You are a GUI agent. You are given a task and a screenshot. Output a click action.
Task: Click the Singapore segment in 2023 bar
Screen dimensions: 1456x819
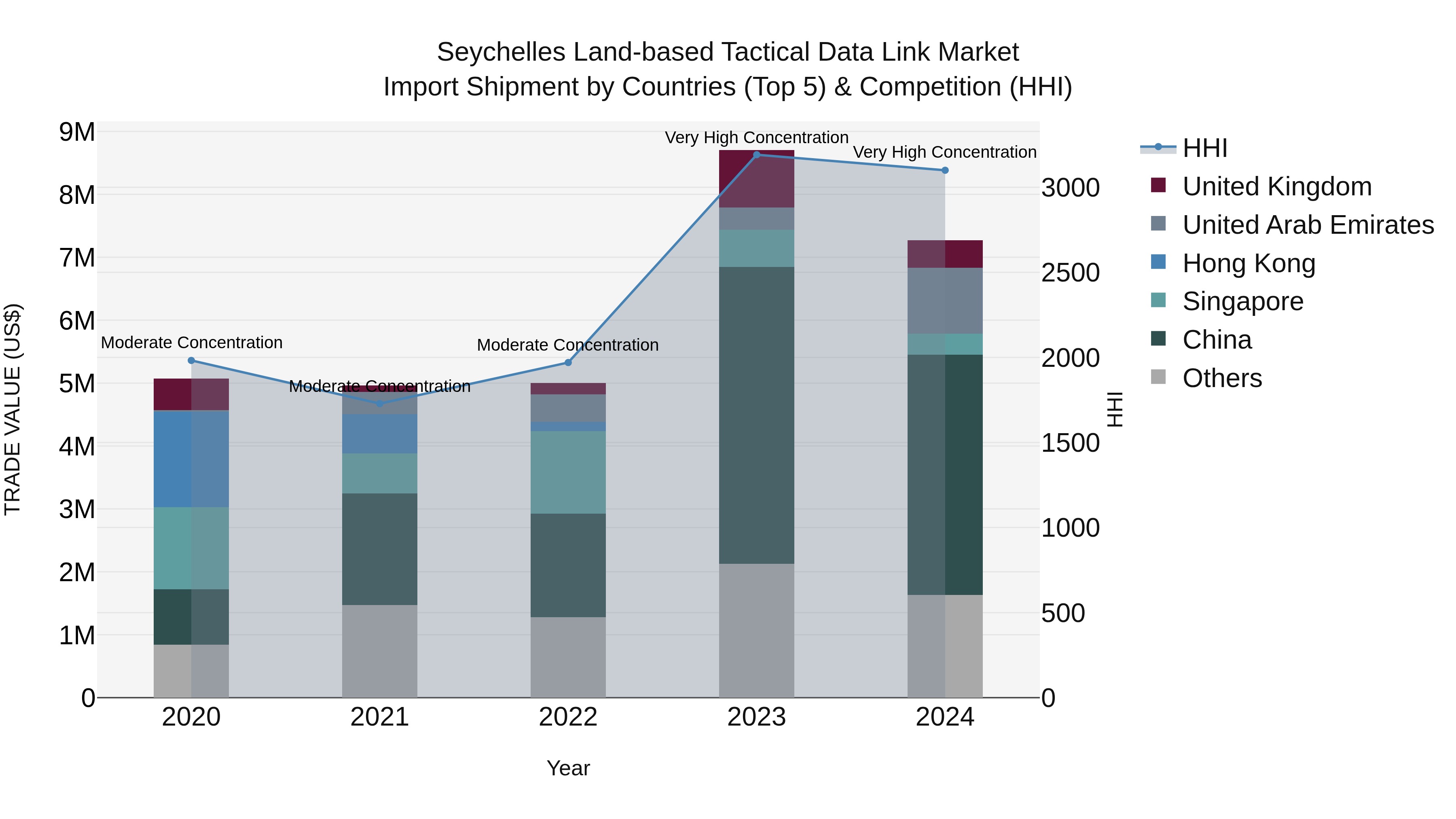[x=756, y=249]
